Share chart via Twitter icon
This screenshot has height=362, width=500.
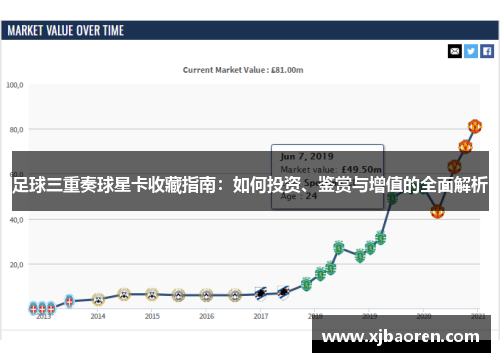471,51
